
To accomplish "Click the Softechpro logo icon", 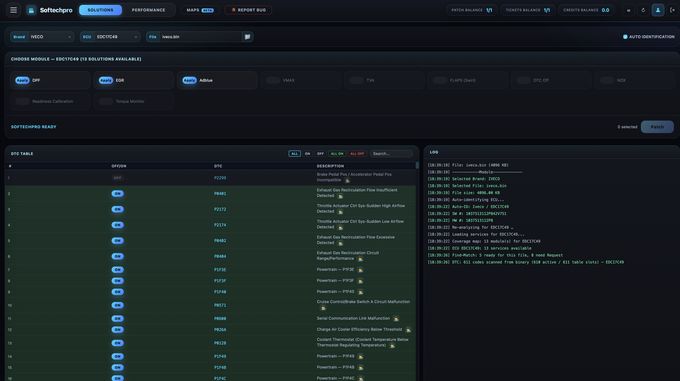I will pyautogui.click(x=31, y=10).
